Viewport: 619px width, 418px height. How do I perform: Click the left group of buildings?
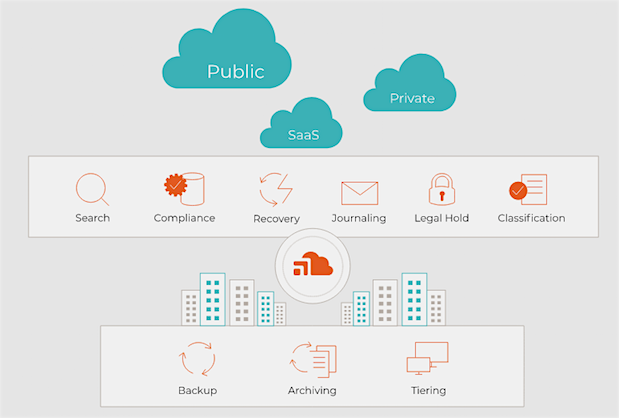click(234, 299)
